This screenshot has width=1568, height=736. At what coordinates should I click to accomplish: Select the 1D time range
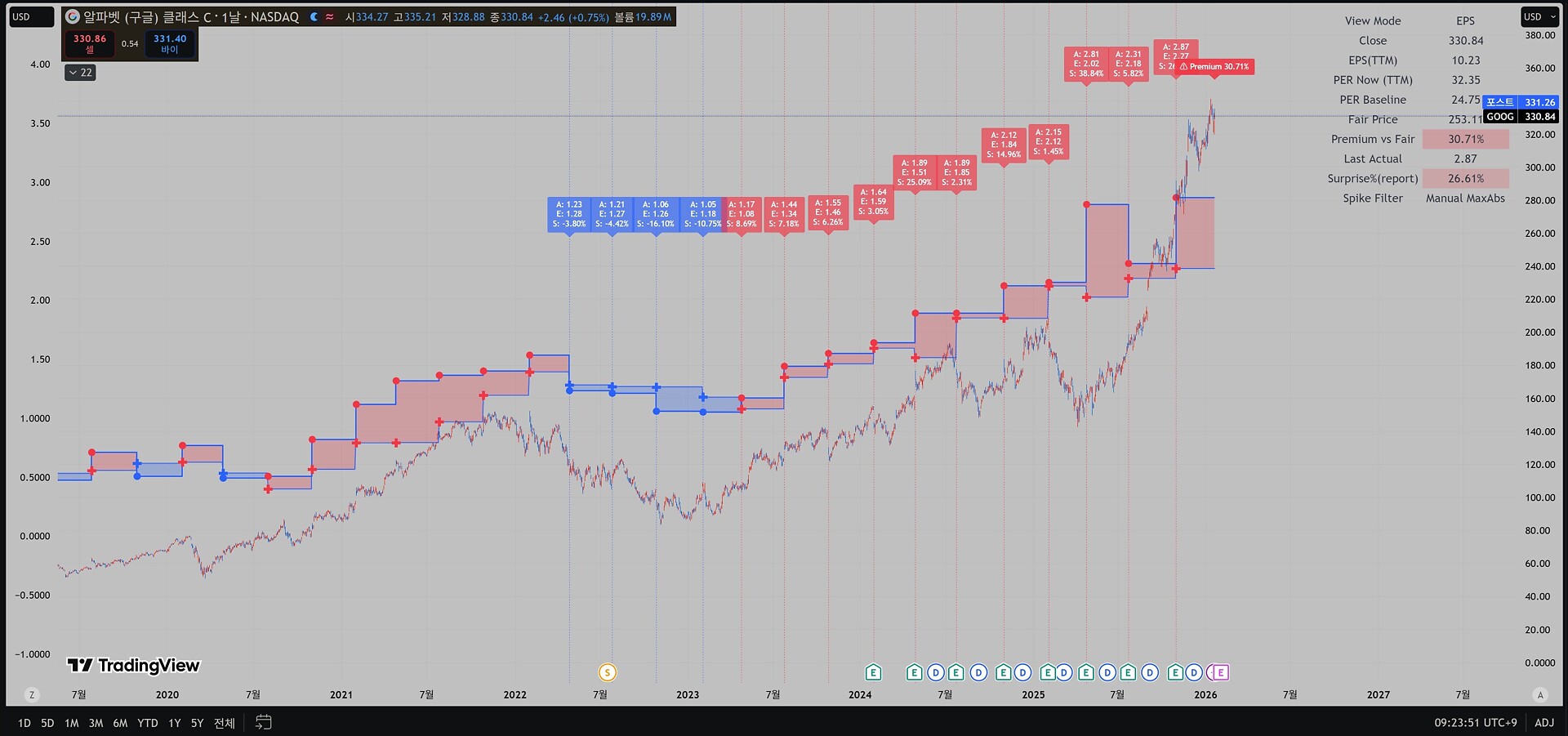(24, 723)
